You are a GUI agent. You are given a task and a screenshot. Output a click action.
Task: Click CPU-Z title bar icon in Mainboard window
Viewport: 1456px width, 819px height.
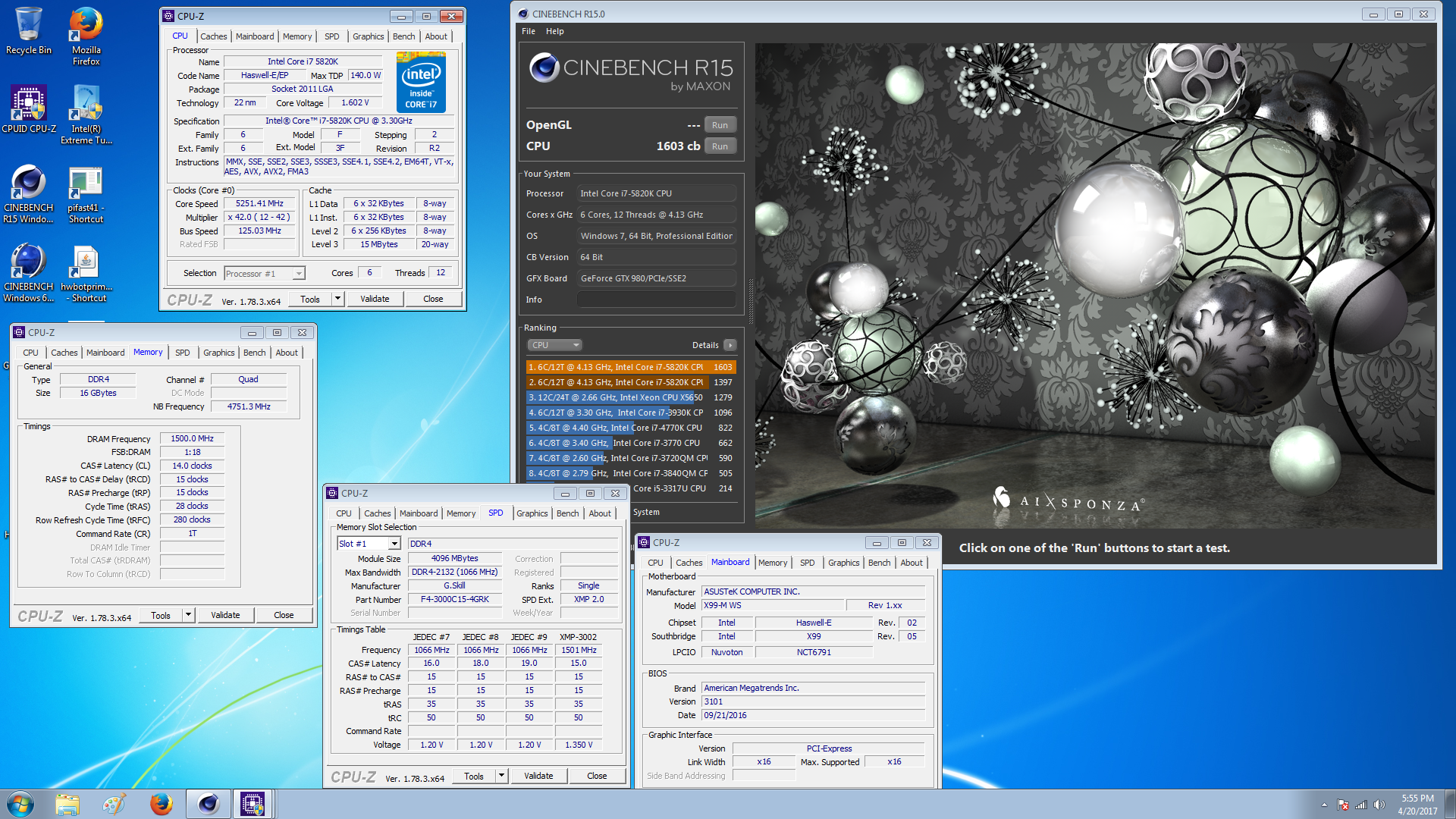pos(644,542)
